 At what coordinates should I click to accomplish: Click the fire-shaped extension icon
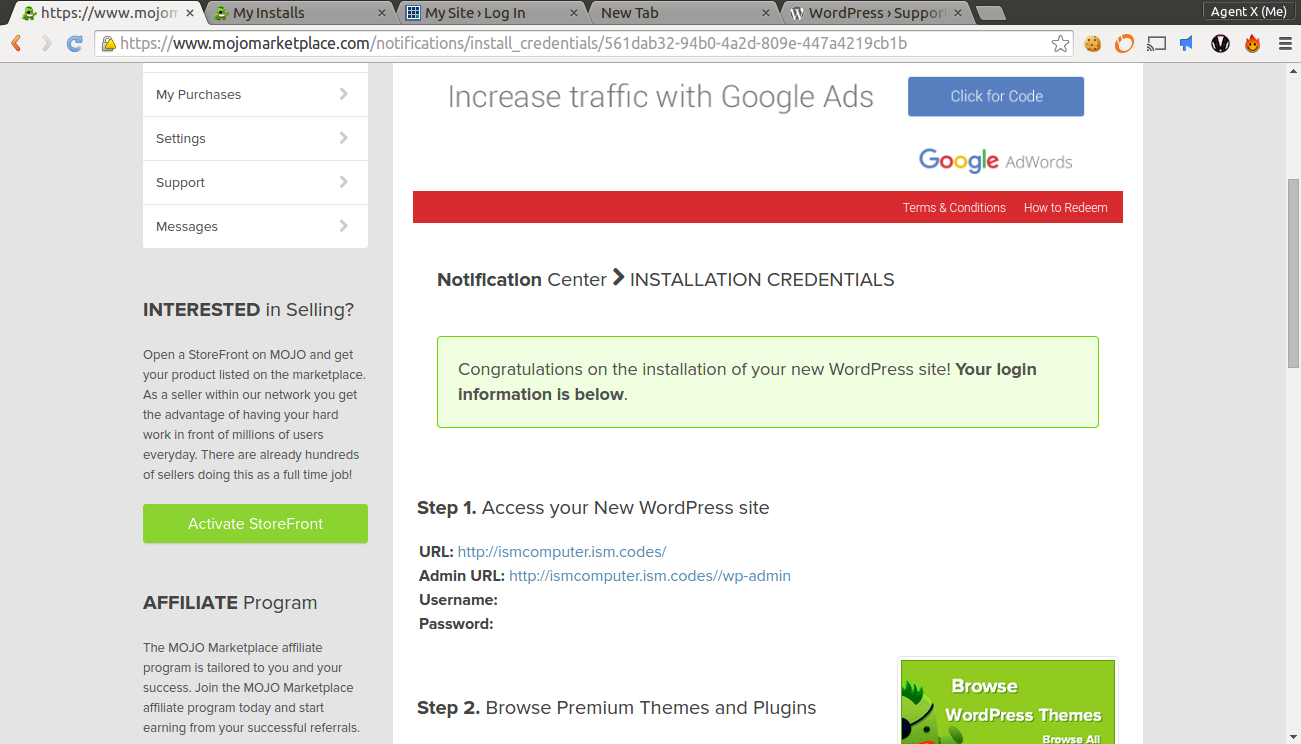point(1252,44)
